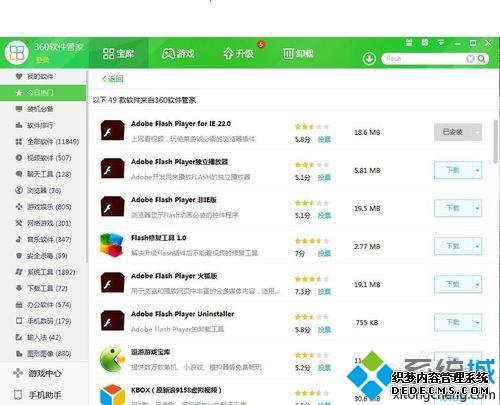Click Adobe Flash Player for IE icon

click(112, 131)
